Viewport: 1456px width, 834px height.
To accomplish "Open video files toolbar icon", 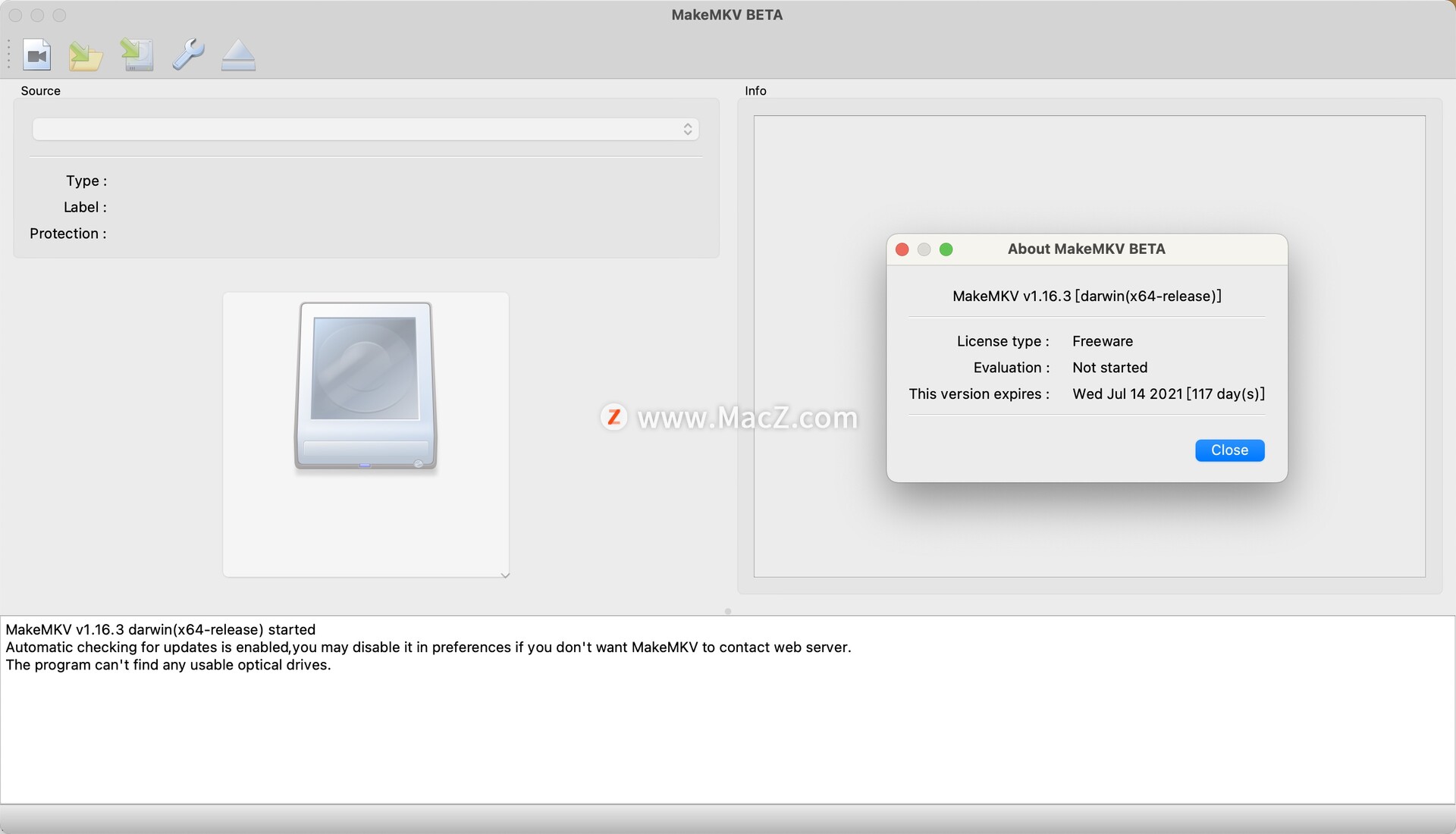I will pyautogui.click(x=36, y=55).
